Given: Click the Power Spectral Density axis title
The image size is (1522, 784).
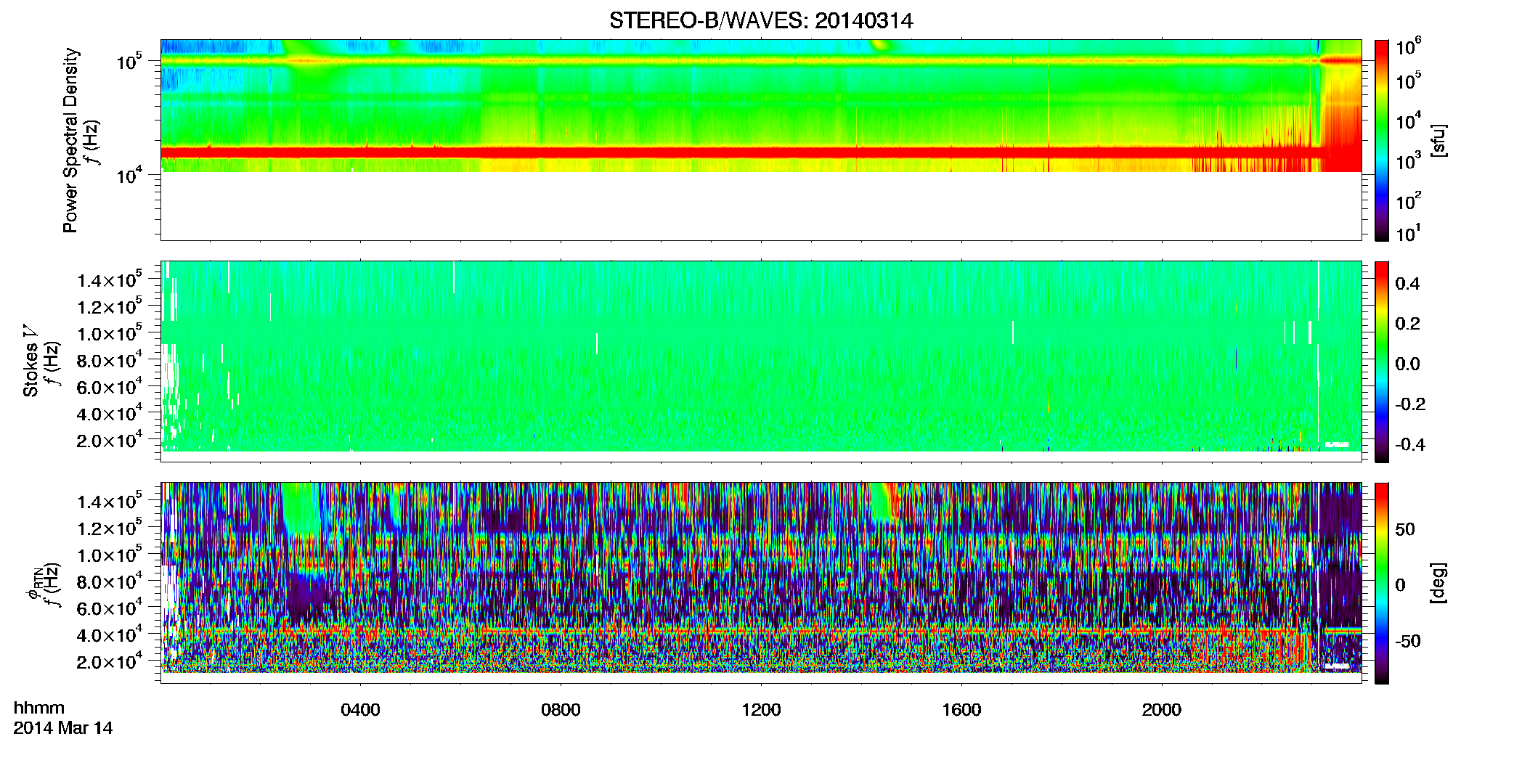Looking at the screenshot, I should (x=70, y=140).
